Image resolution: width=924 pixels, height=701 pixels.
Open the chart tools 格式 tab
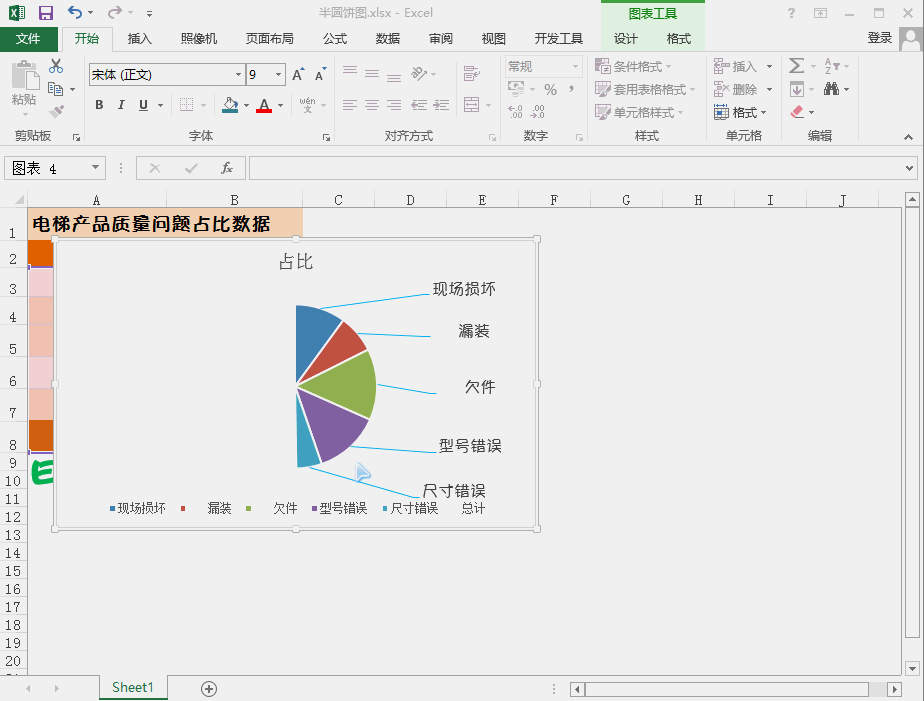[x=678, y=39]
